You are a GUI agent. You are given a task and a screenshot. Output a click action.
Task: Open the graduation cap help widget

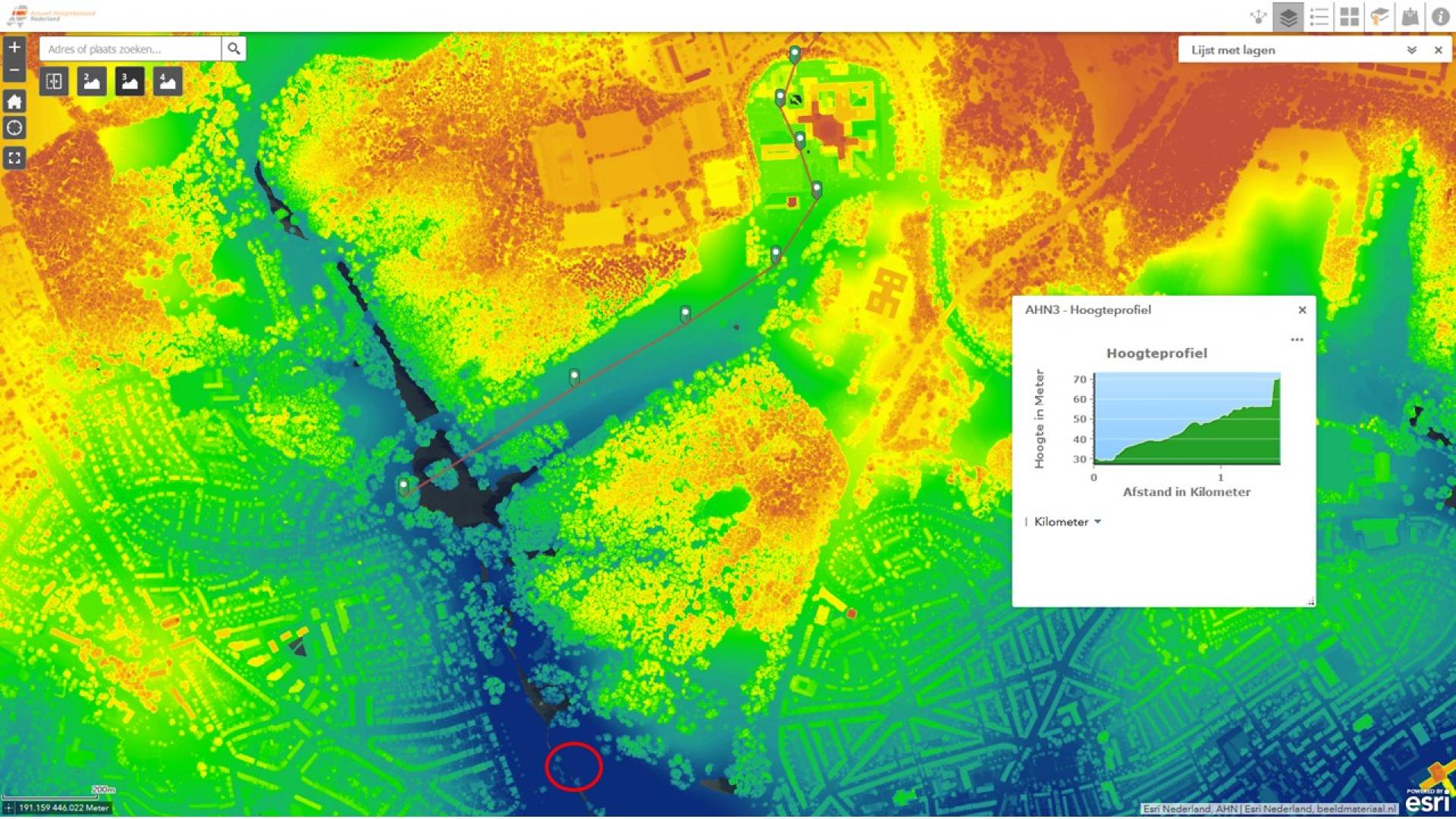tap(1379, 17)
